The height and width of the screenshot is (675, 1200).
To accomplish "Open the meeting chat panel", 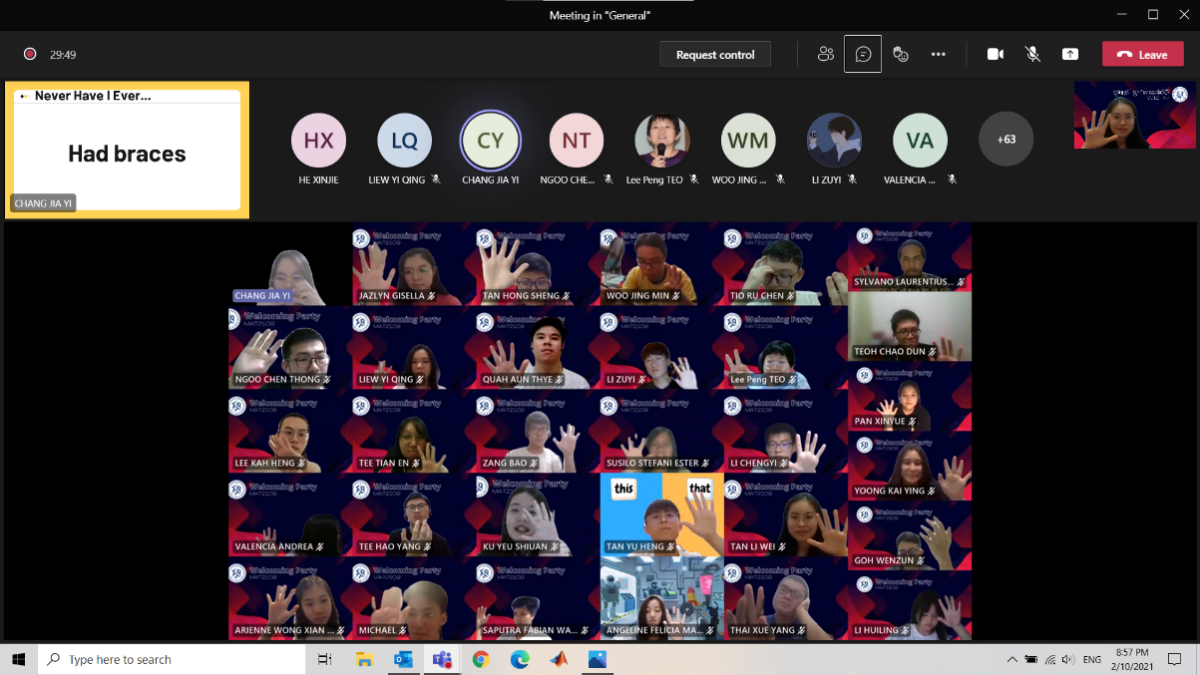I will point(863,54).
